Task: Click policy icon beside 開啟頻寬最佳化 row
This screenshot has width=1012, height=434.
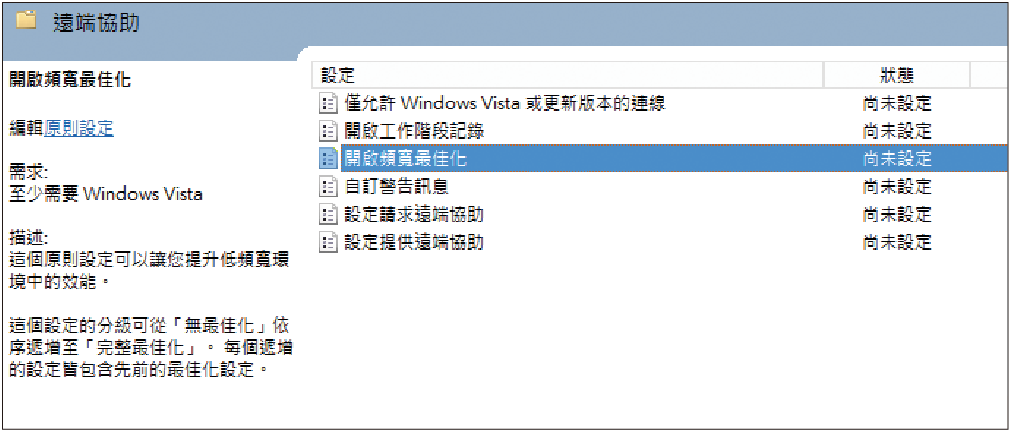Action: coord(329,159)
